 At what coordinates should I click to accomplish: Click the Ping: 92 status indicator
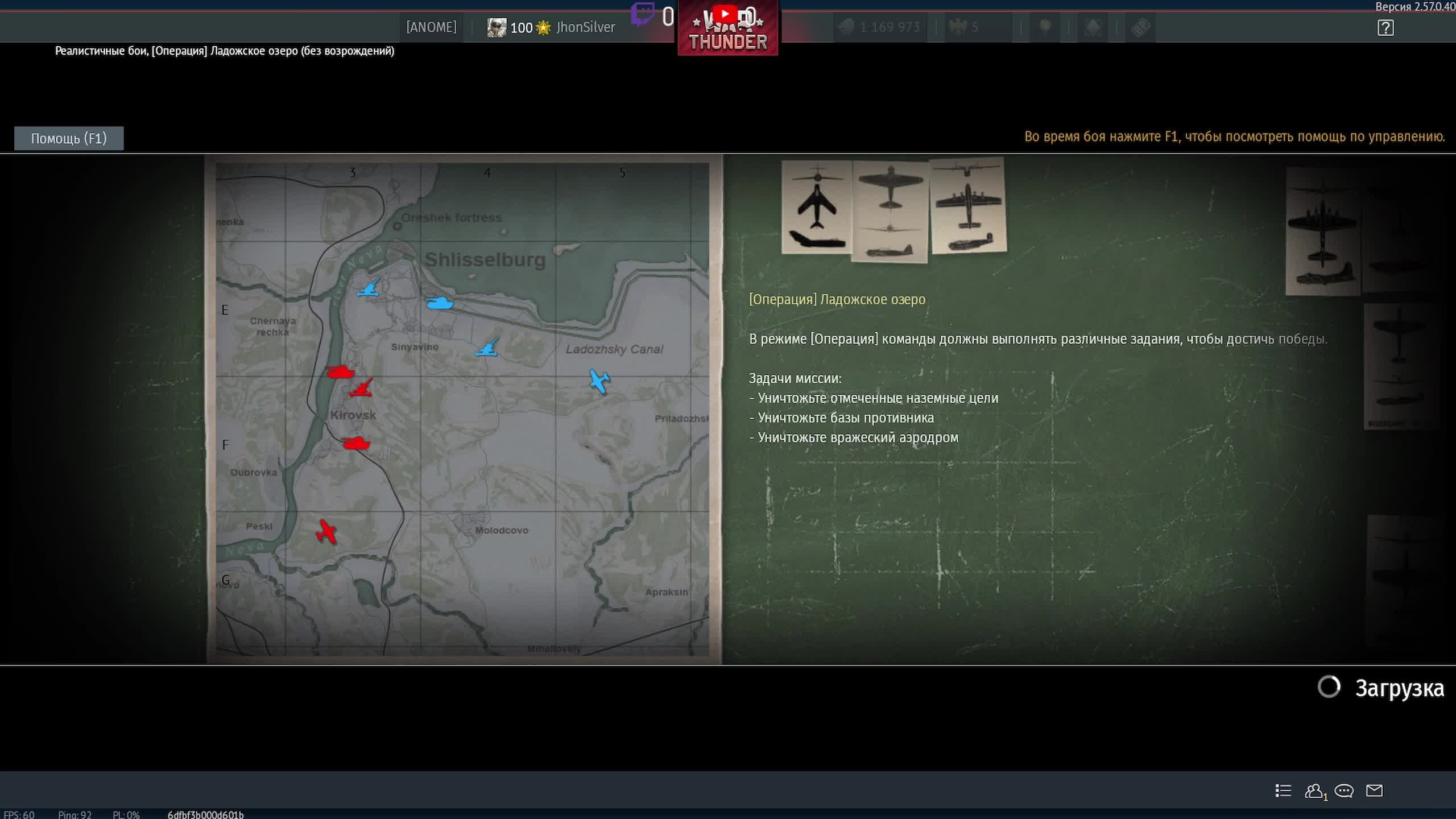pos(75,814)
